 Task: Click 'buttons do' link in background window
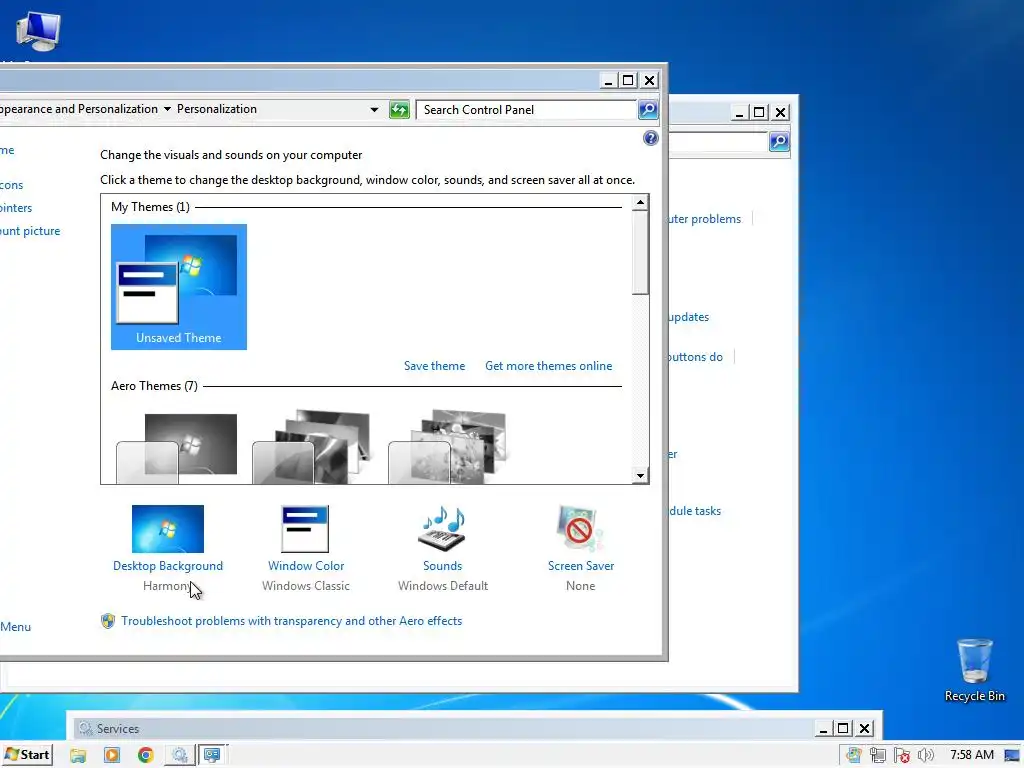695,357
